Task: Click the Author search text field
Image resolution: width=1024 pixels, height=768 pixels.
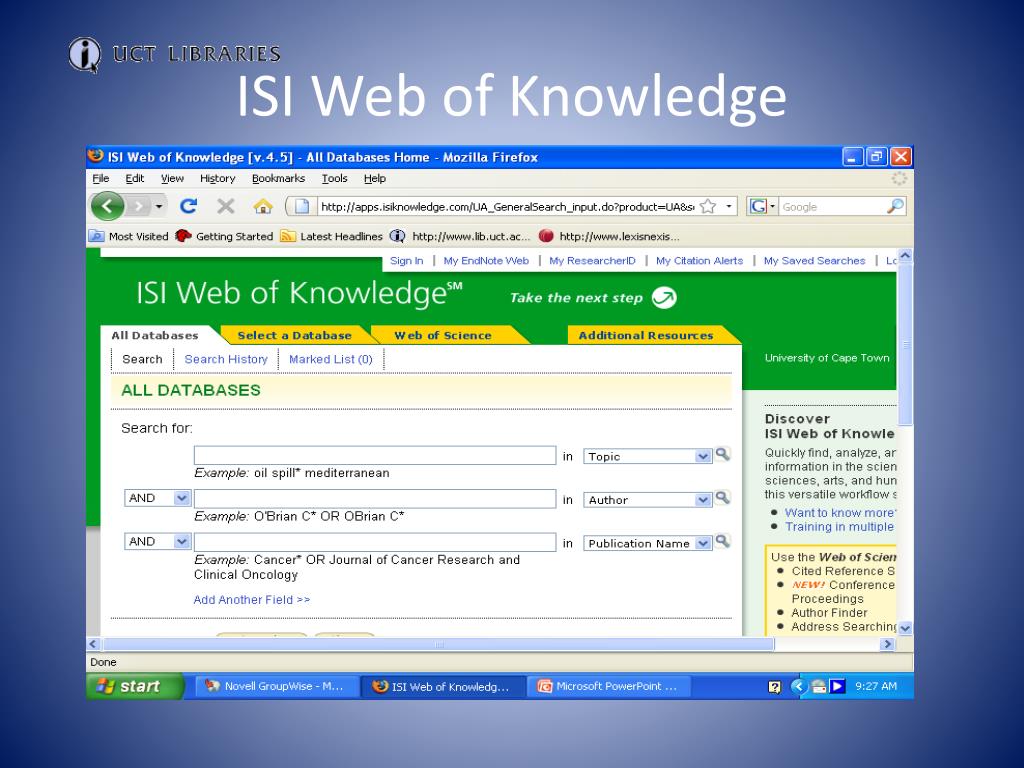Action: (x=375, y=499)
